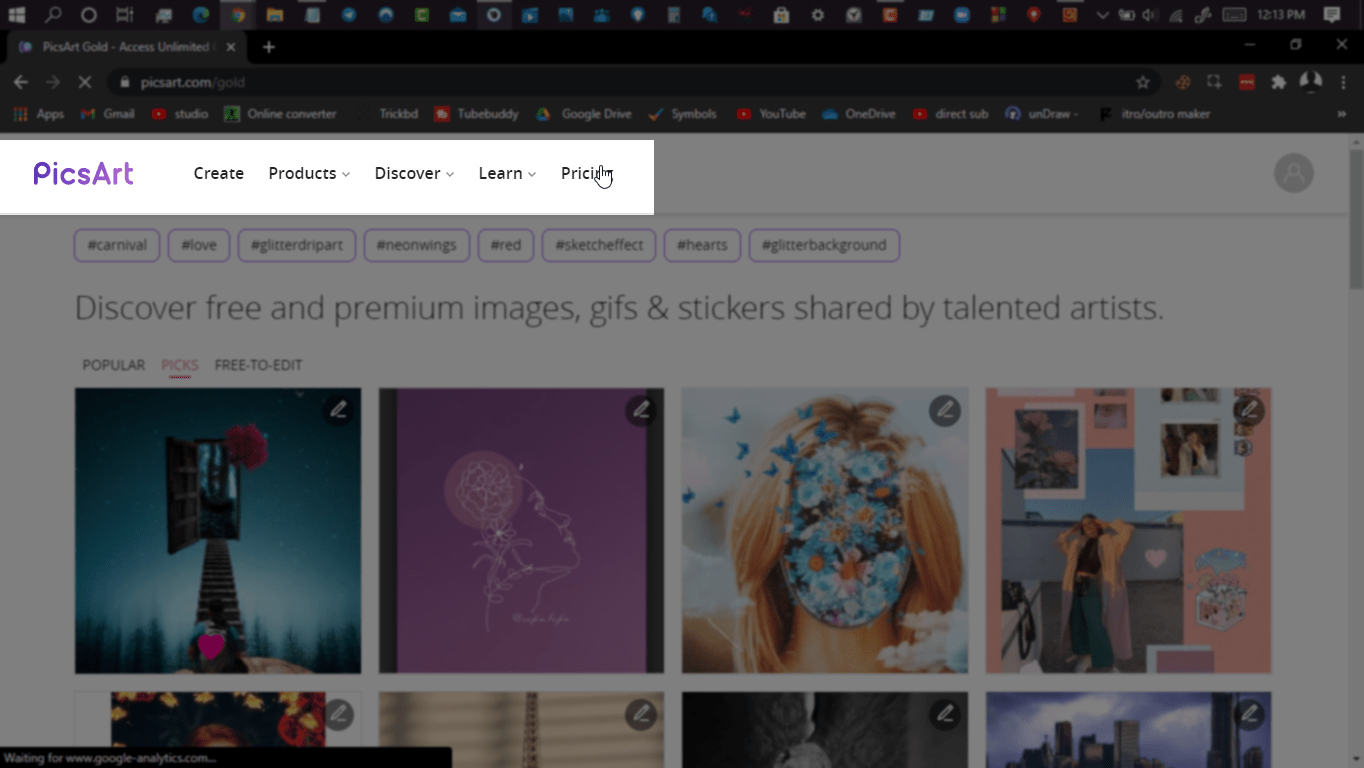Viewport: 1364px width, 768px height.
Task: Open the pink collage image
Action: [x=1128, y=530]
